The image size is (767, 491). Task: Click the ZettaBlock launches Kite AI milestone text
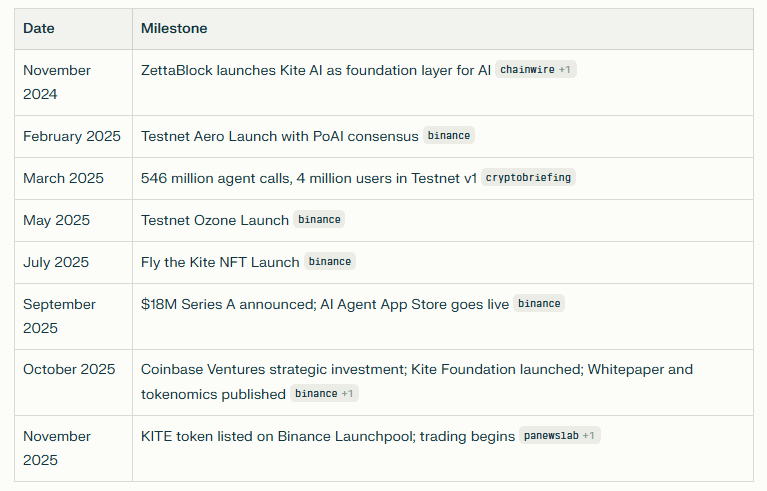coord(315,70)
